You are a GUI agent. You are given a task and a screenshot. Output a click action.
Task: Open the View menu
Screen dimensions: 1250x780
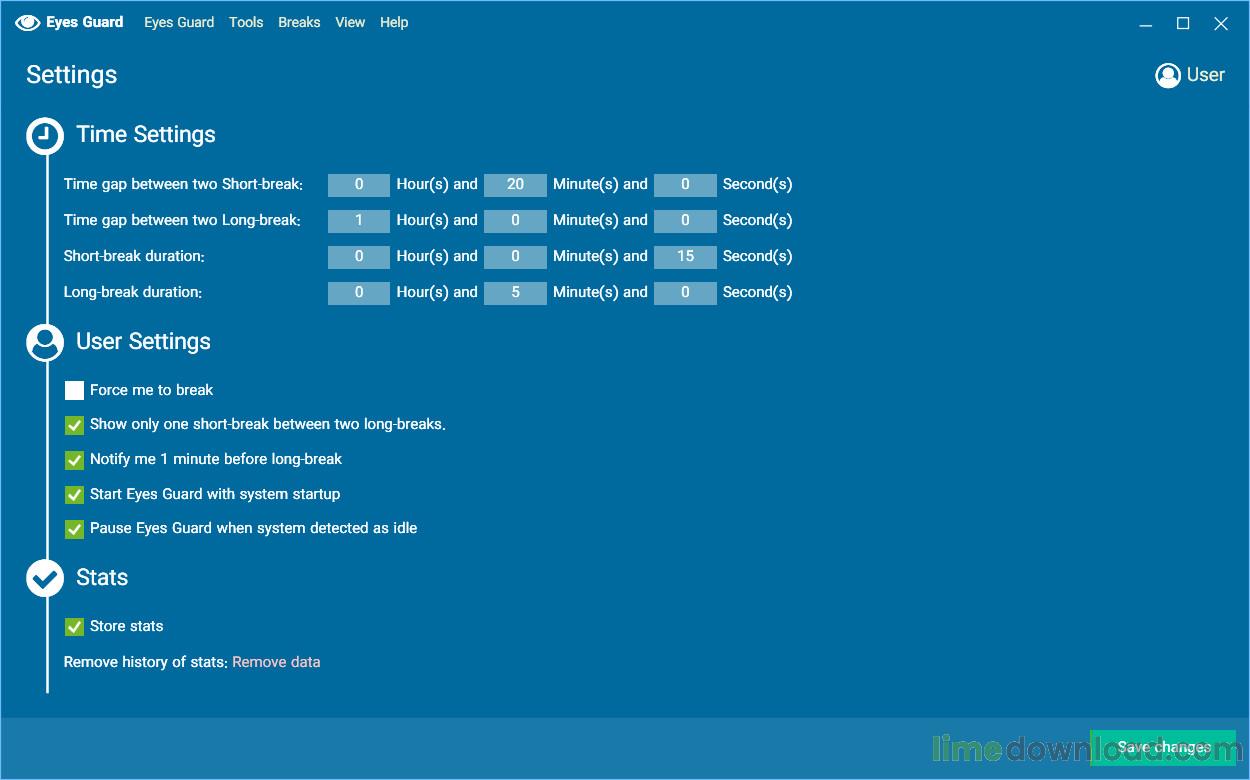click(350, 22)
